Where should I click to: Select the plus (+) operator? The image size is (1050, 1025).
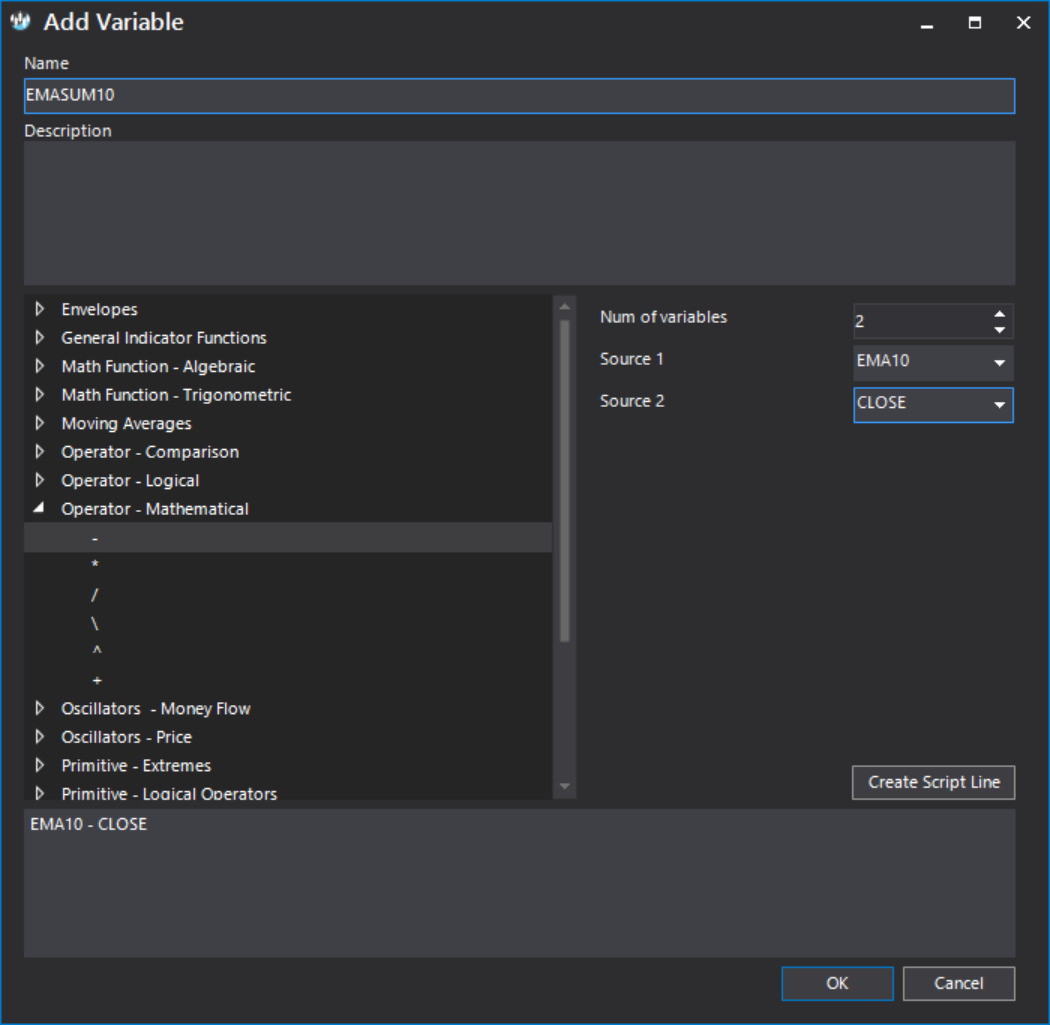pos(96,680)
